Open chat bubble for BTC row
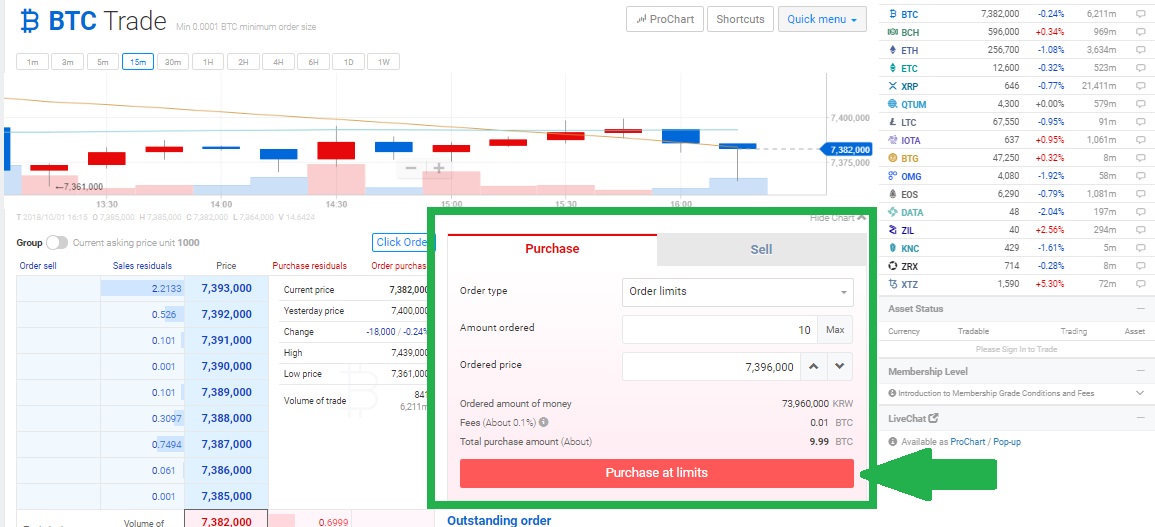 click(1140, 15)
